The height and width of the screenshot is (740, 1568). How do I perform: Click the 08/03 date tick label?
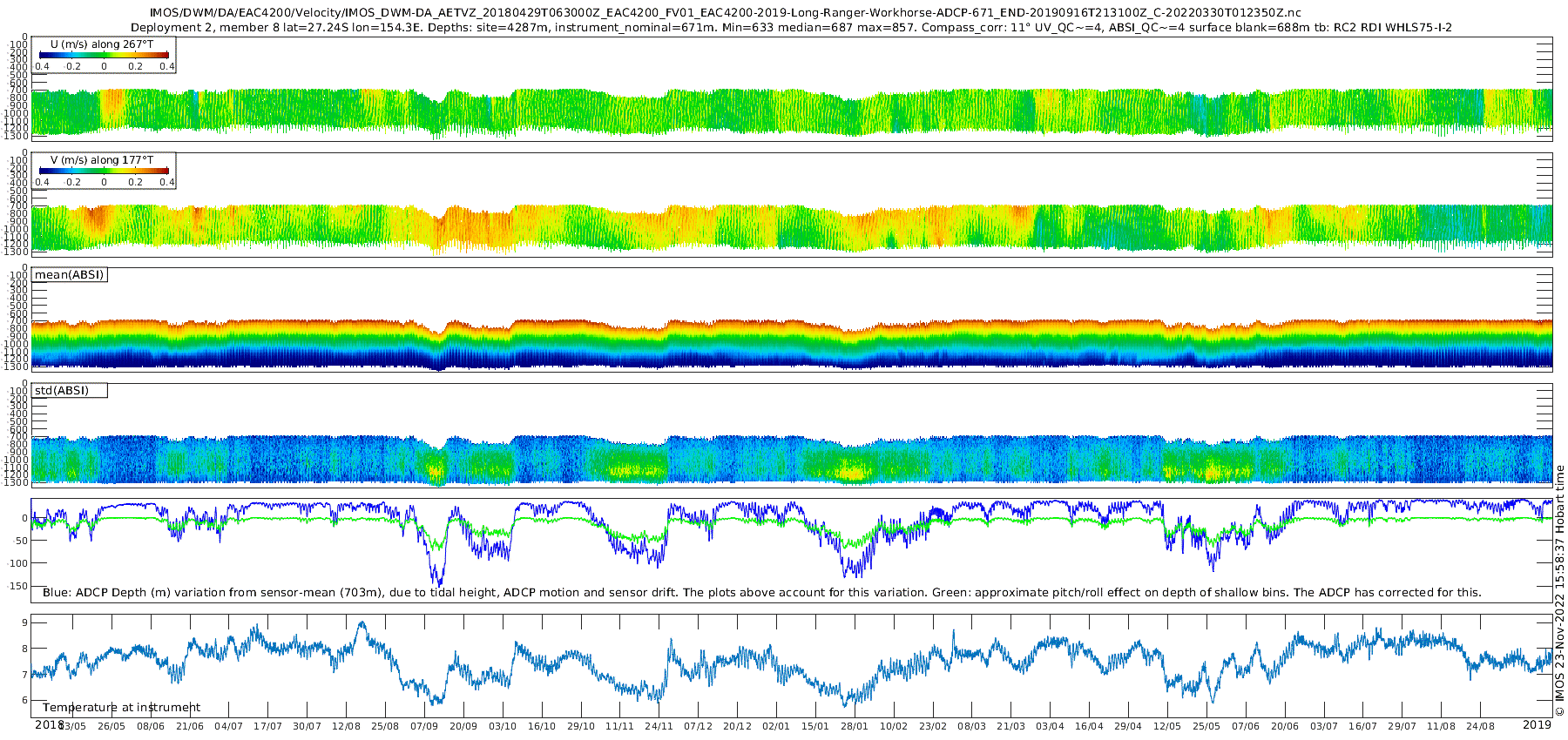pos(972,726)
